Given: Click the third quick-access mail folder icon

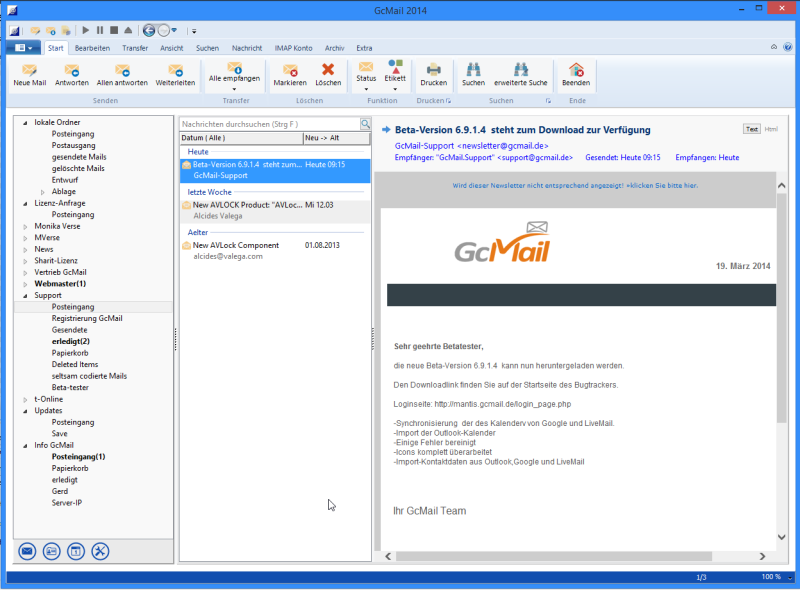Looking at the screenshot, I should tap(66, 31).
